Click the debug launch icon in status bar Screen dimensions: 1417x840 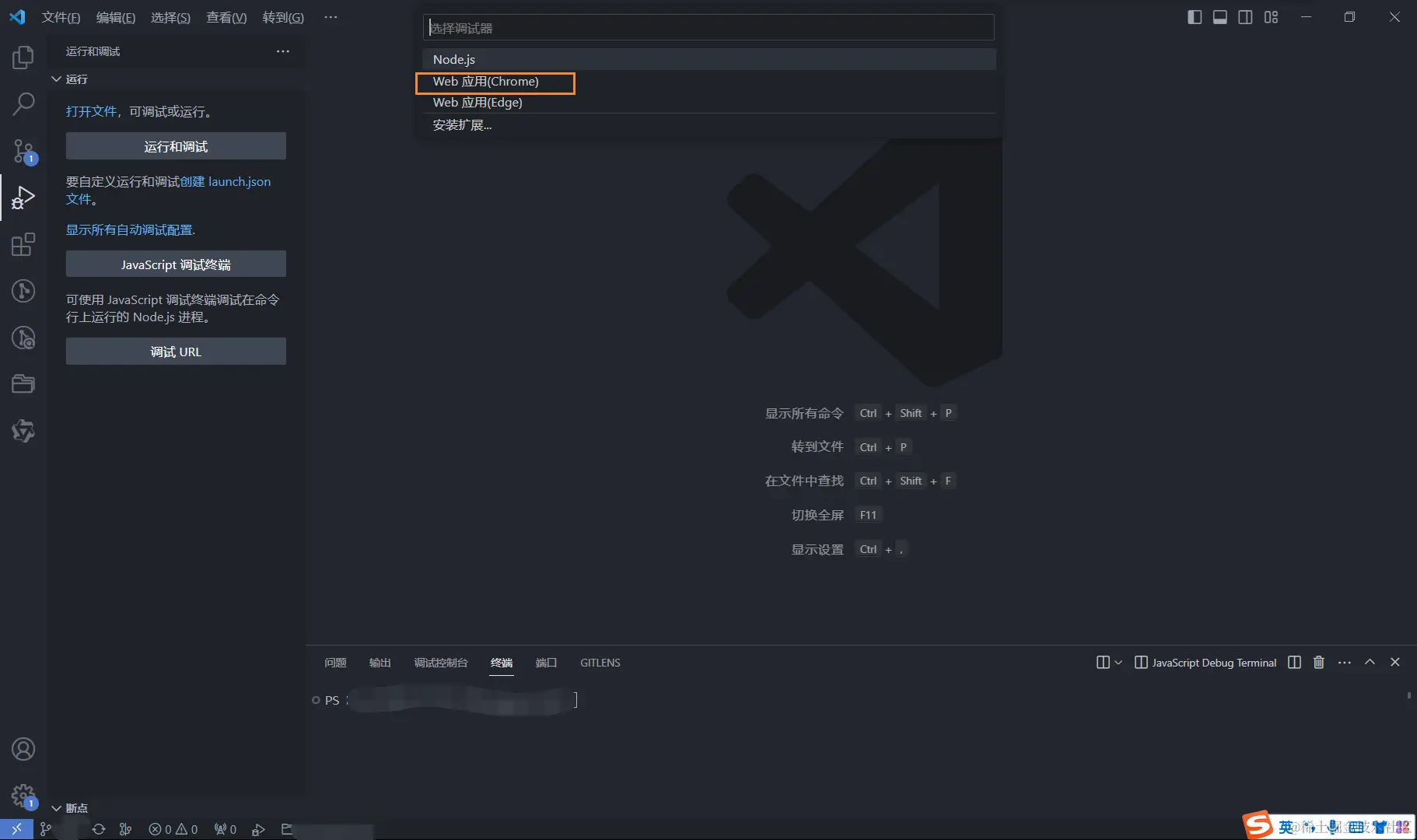tap(258, 829)
